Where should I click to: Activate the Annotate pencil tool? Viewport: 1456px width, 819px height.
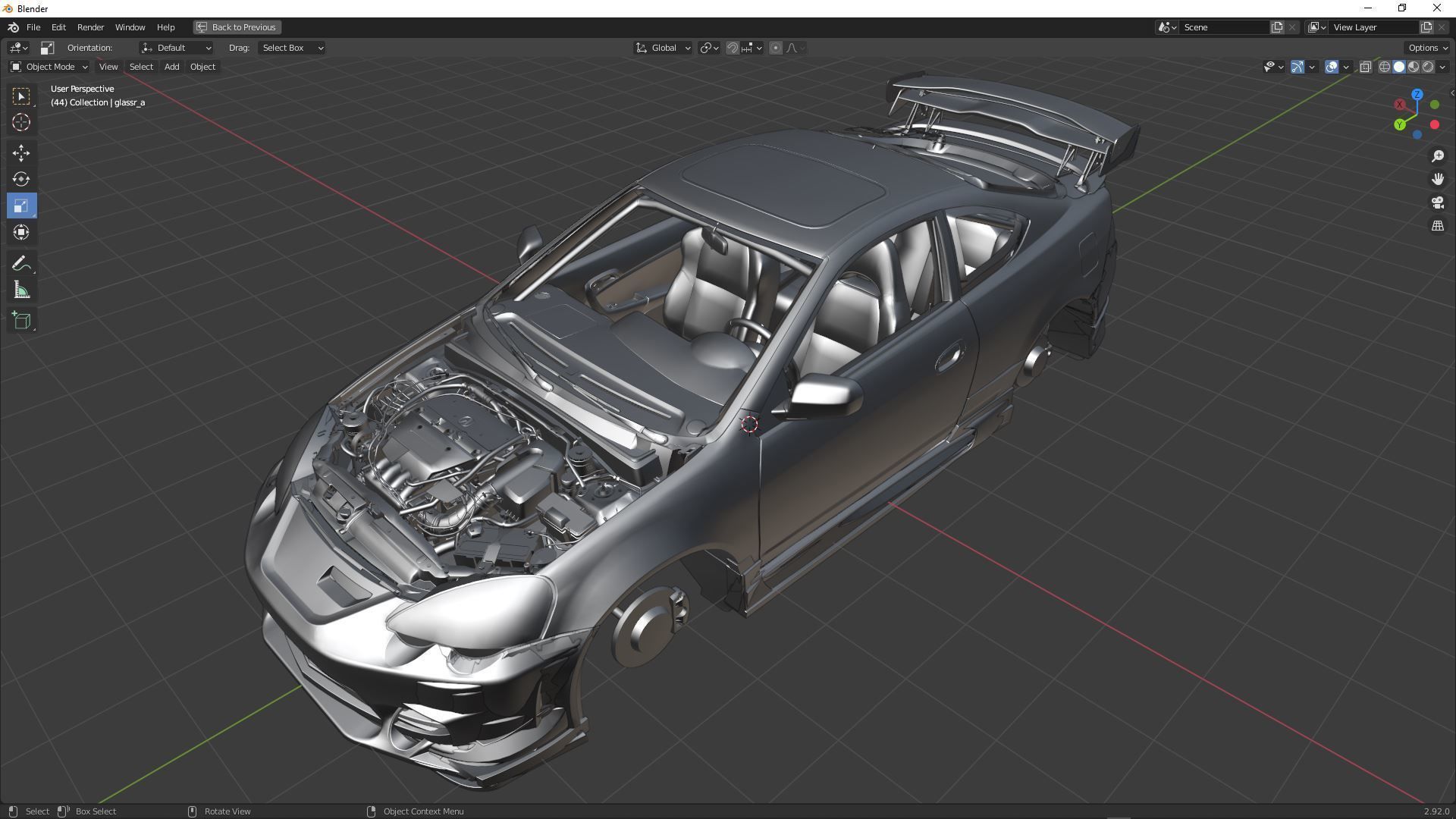point(21,264)
